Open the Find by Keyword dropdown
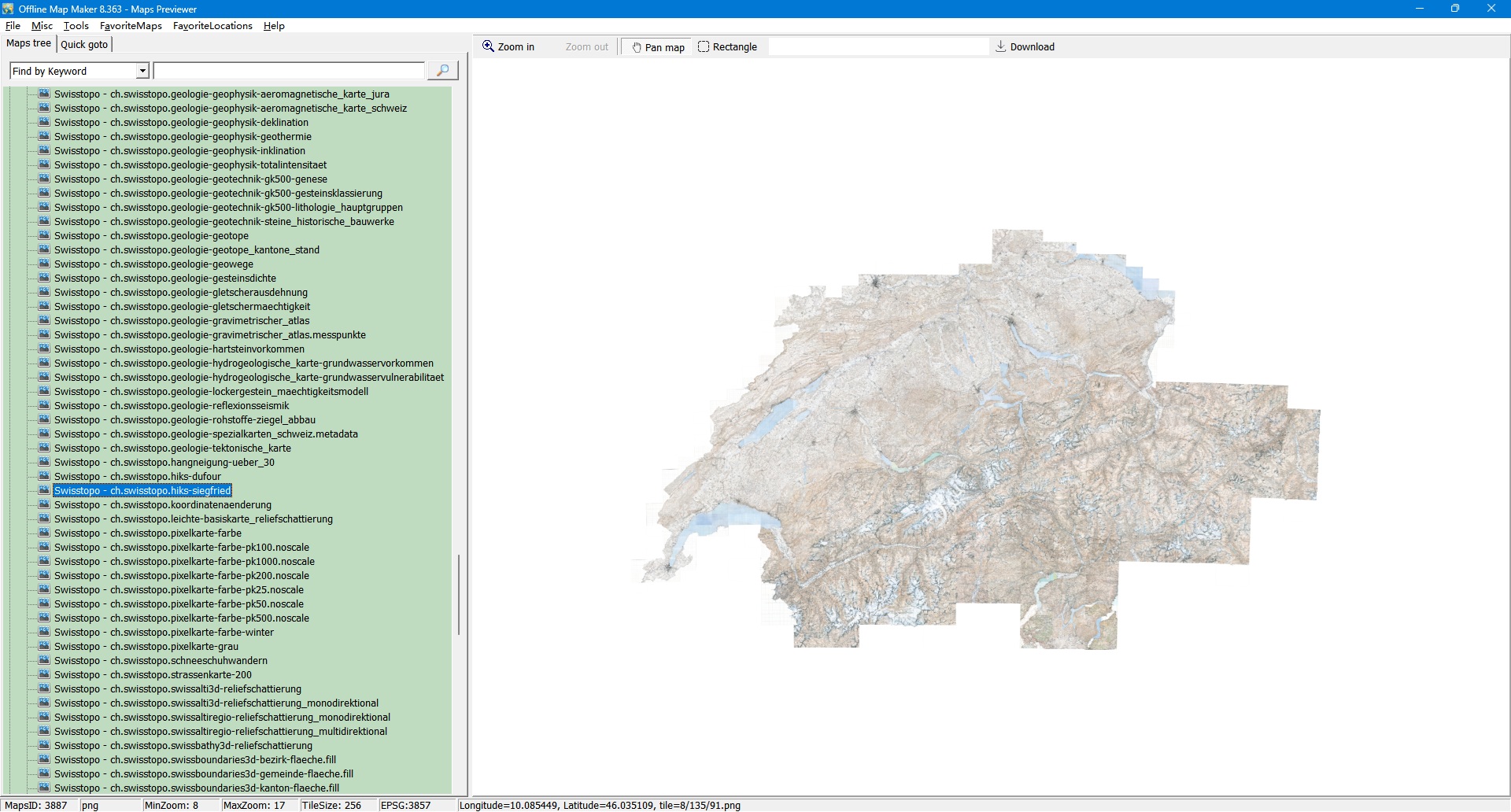The width and height of the screenshot is (1511, 812). click(x=142, y=71)
